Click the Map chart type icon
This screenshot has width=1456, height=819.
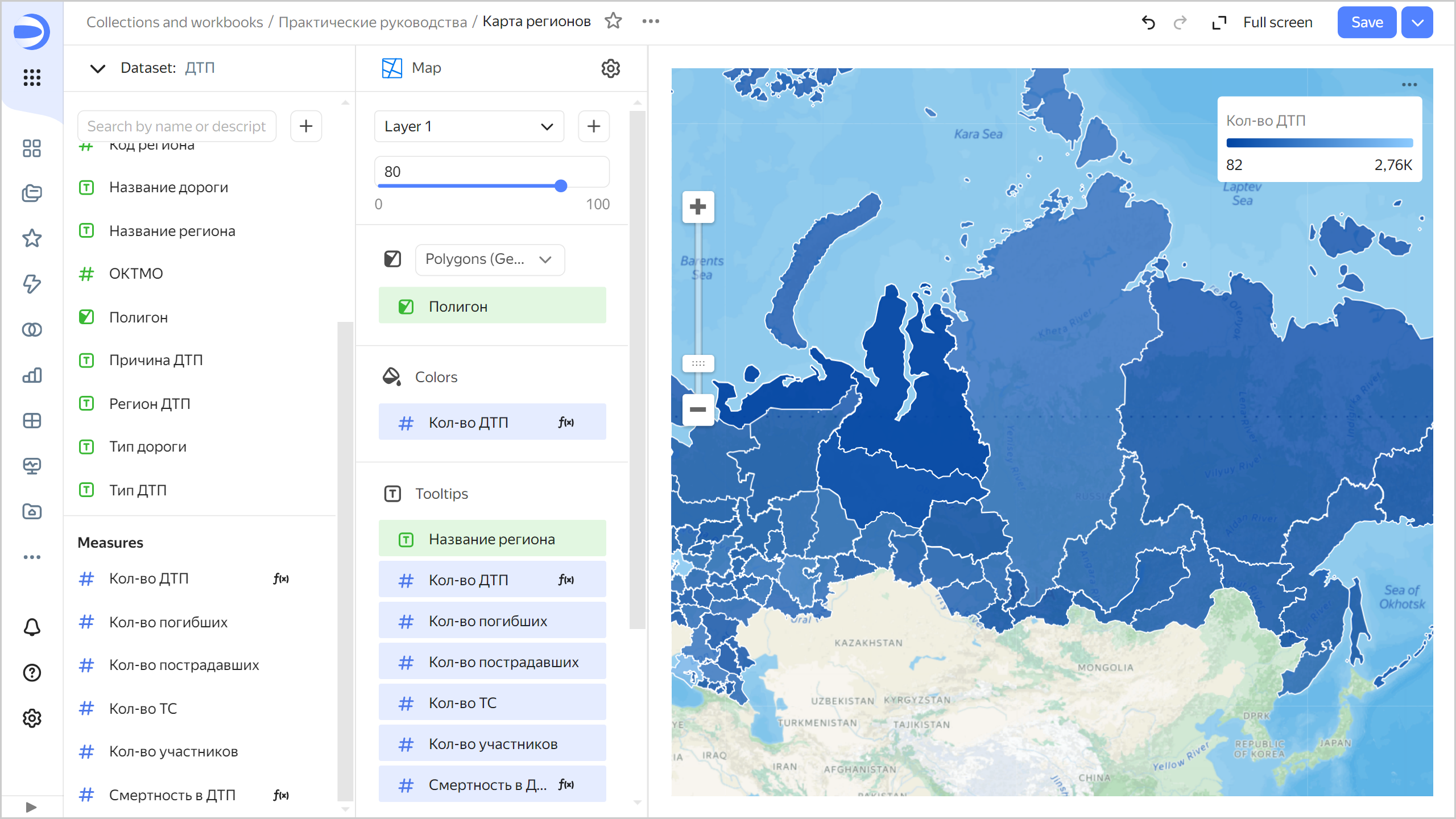click(x=392, y=68)
